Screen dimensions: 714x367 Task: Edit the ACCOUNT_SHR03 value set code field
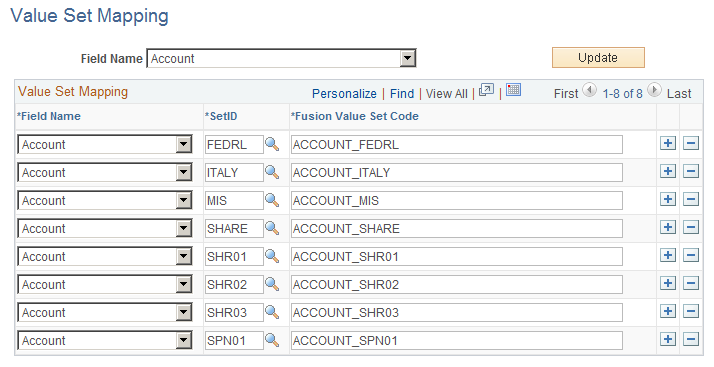pos(457,313)
